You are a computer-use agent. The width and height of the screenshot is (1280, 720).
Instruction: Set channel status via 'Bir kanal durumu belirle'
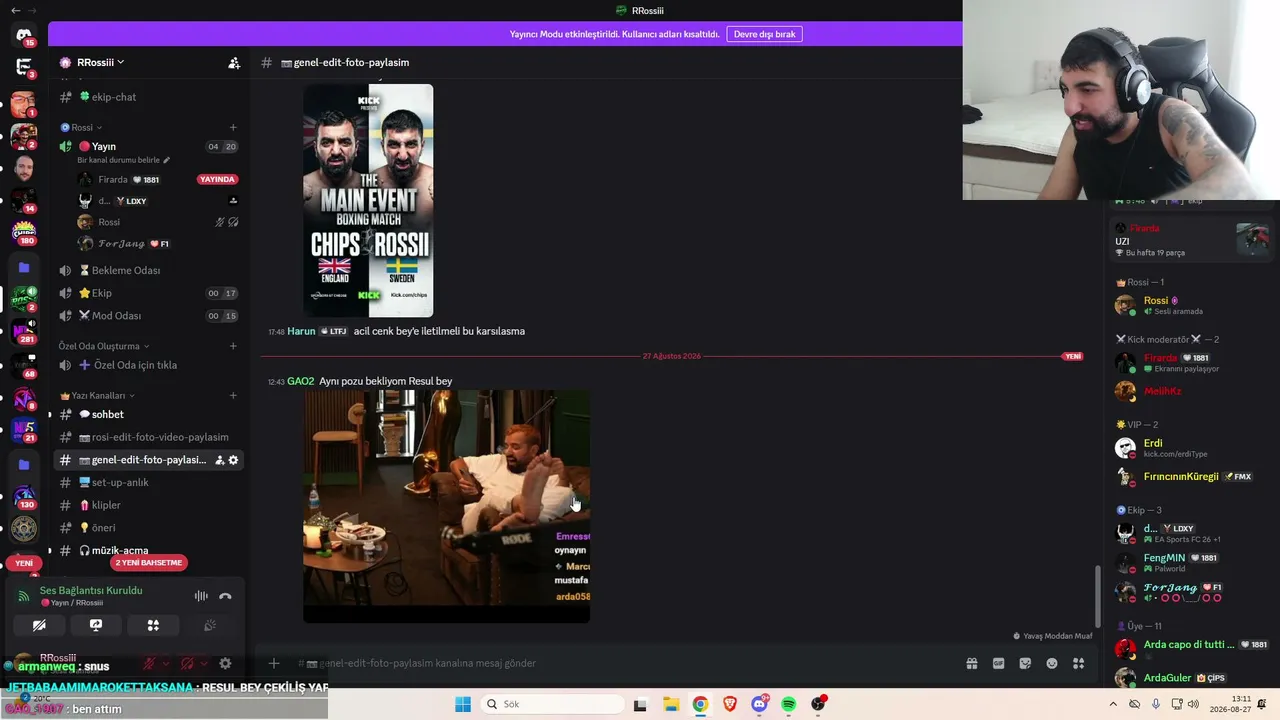pyautogui.click(x=124, y=160)
